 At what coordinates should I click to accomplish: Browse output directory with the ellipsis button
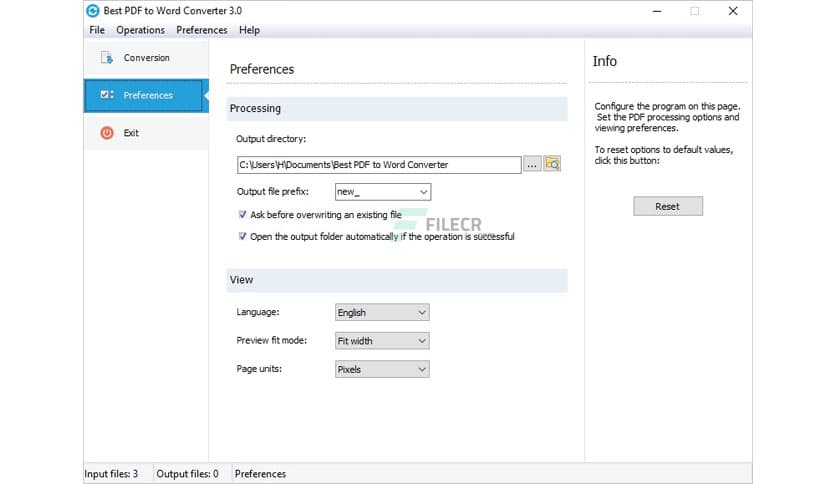coord(532,164)
